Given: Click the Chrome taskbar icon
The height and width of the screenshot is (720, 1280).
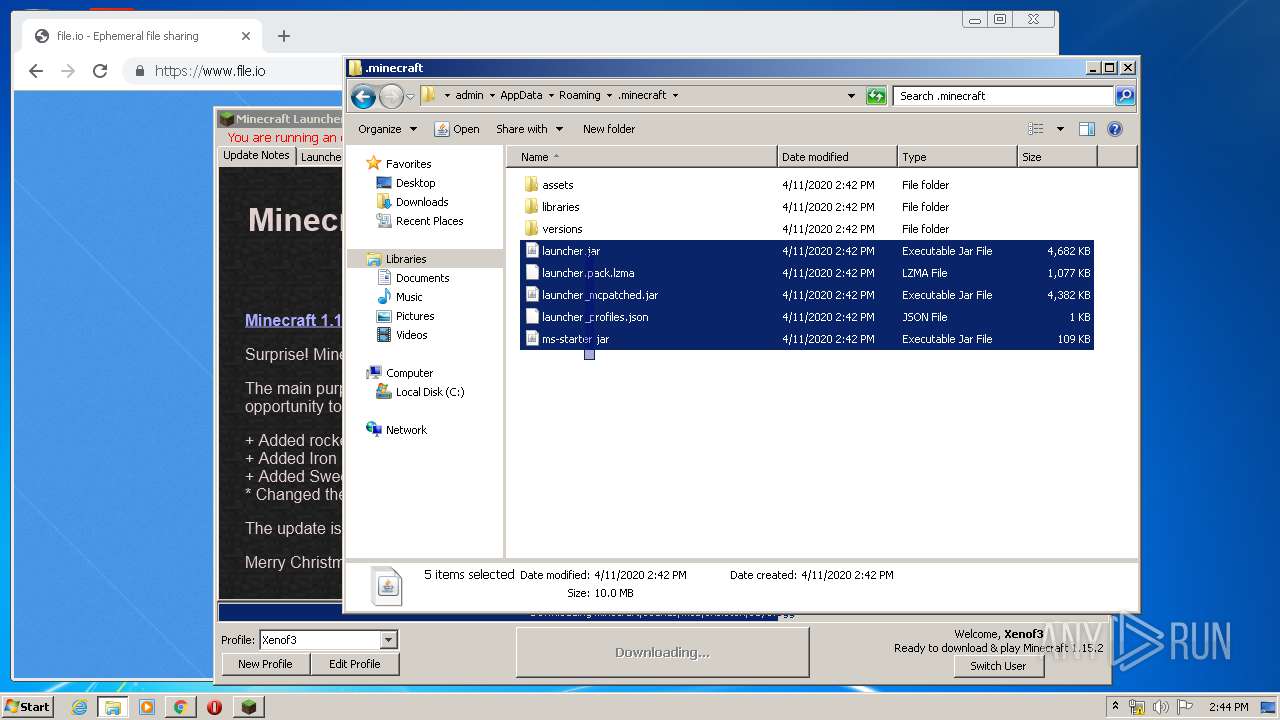Looking at the screenshot, I should tap(180, 707).
